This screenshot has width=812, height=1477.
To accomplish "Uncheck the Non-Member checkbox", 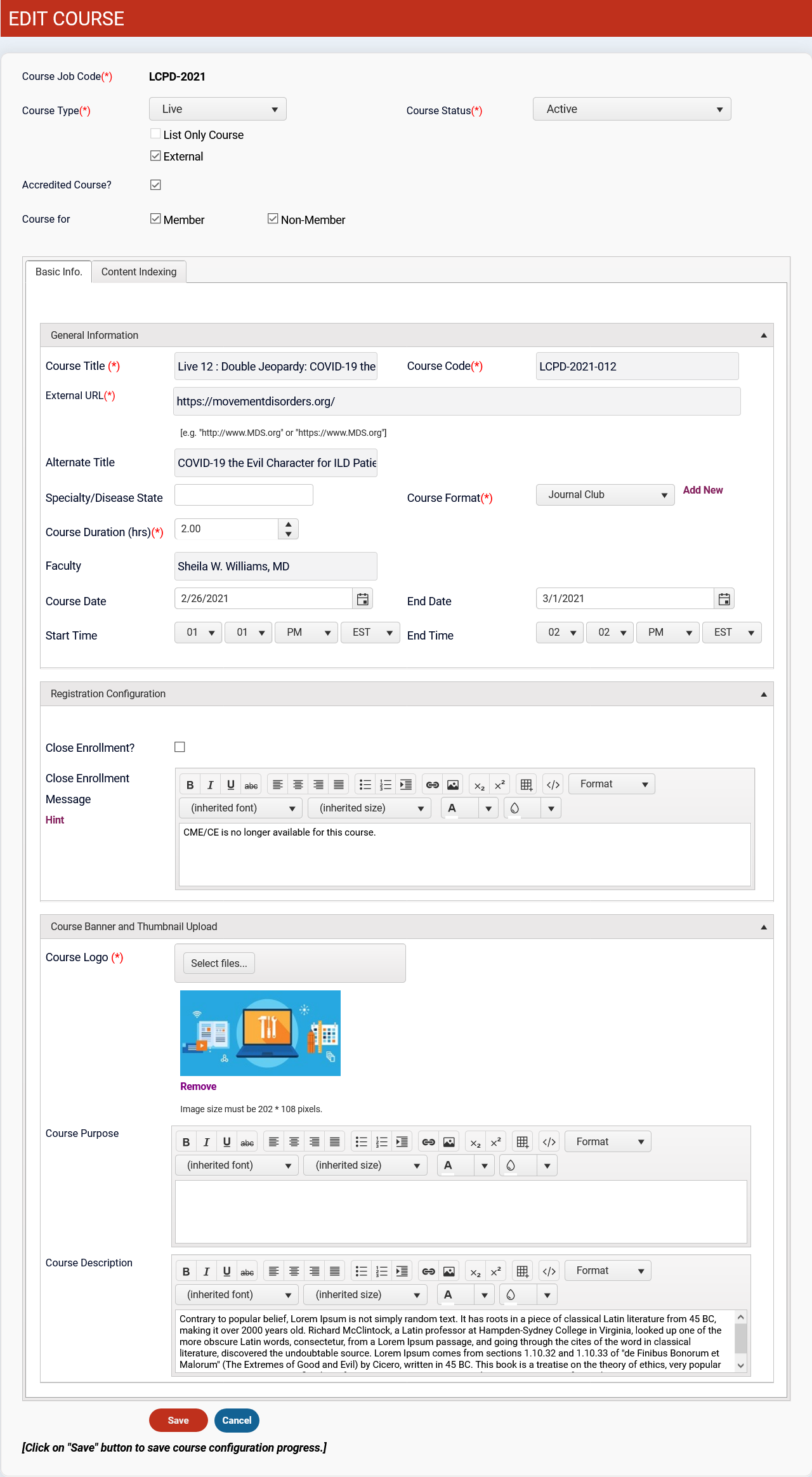I will tap(273, 219).
